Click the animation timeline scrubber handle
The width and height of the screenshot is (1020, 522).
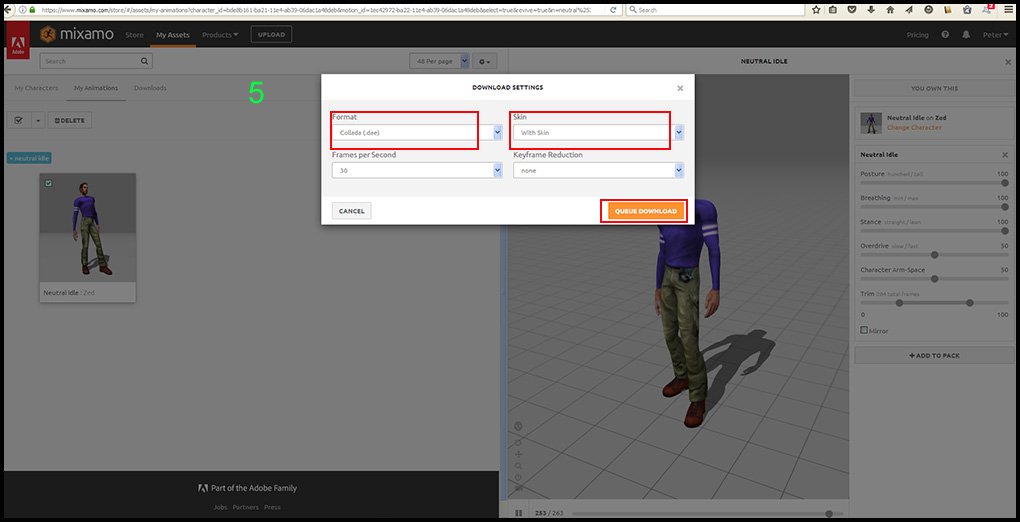pyautogui.click(x=829, y=514)
